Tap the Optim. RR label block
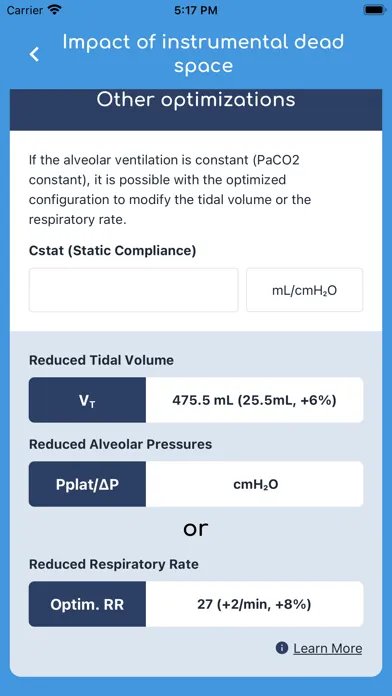 87,604
